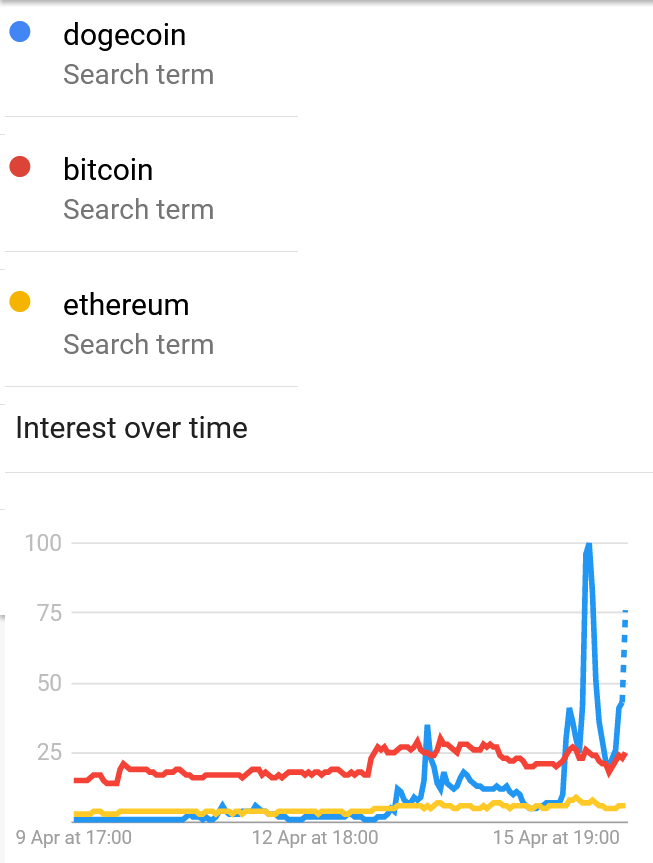653x863 pixels.
Task: Click the Interest over time heading
Action: click(132, 428)
